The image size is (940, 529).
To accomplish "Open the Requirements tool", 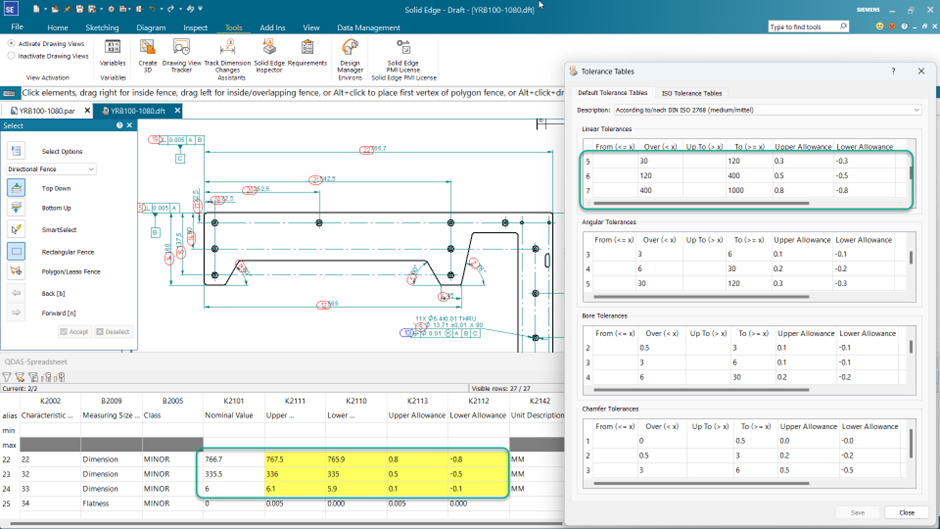I will point(308,53).
